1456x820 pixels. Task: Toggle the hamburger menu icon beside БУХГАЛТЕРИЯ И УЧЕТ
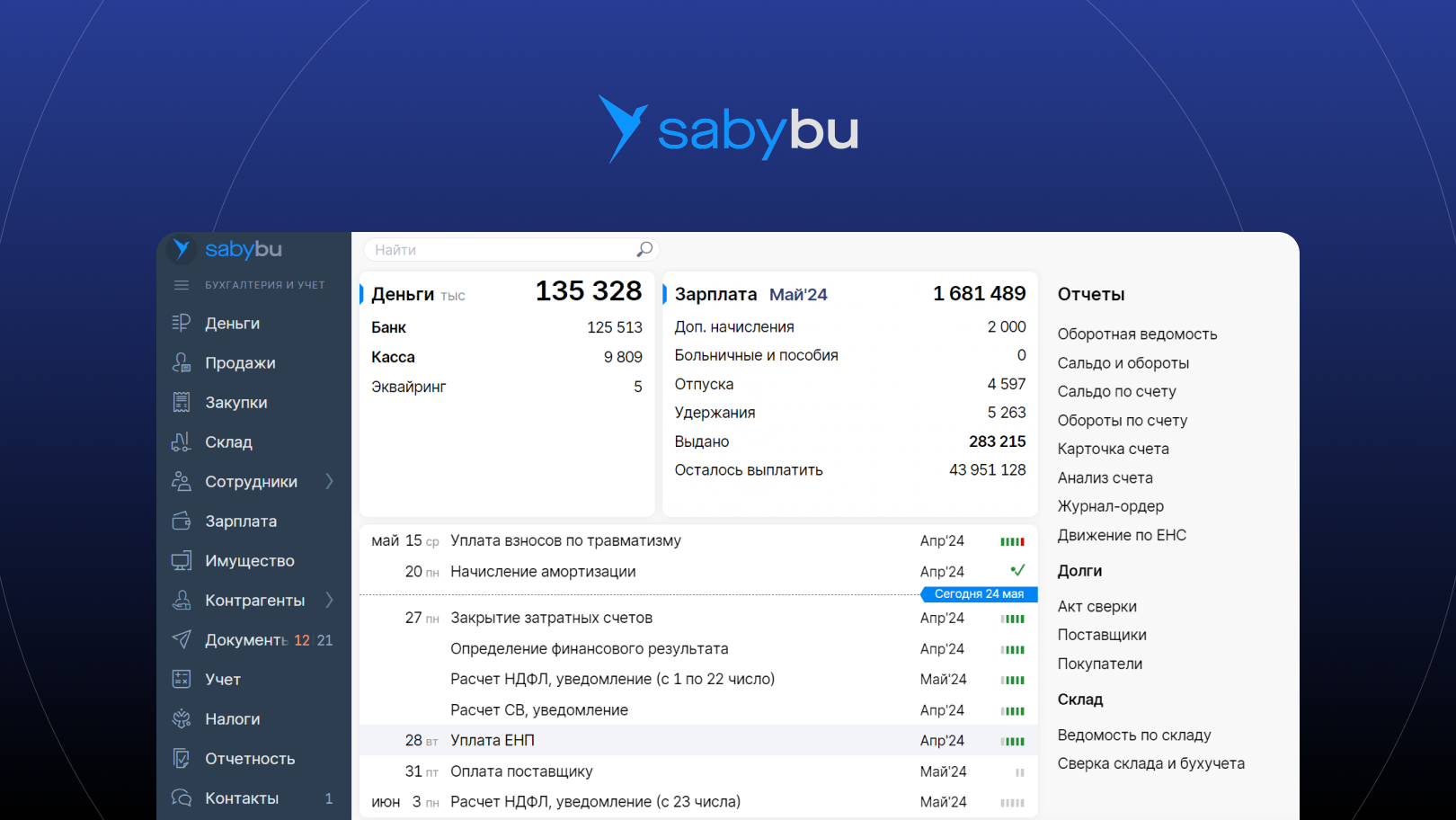tap(182, 285)
